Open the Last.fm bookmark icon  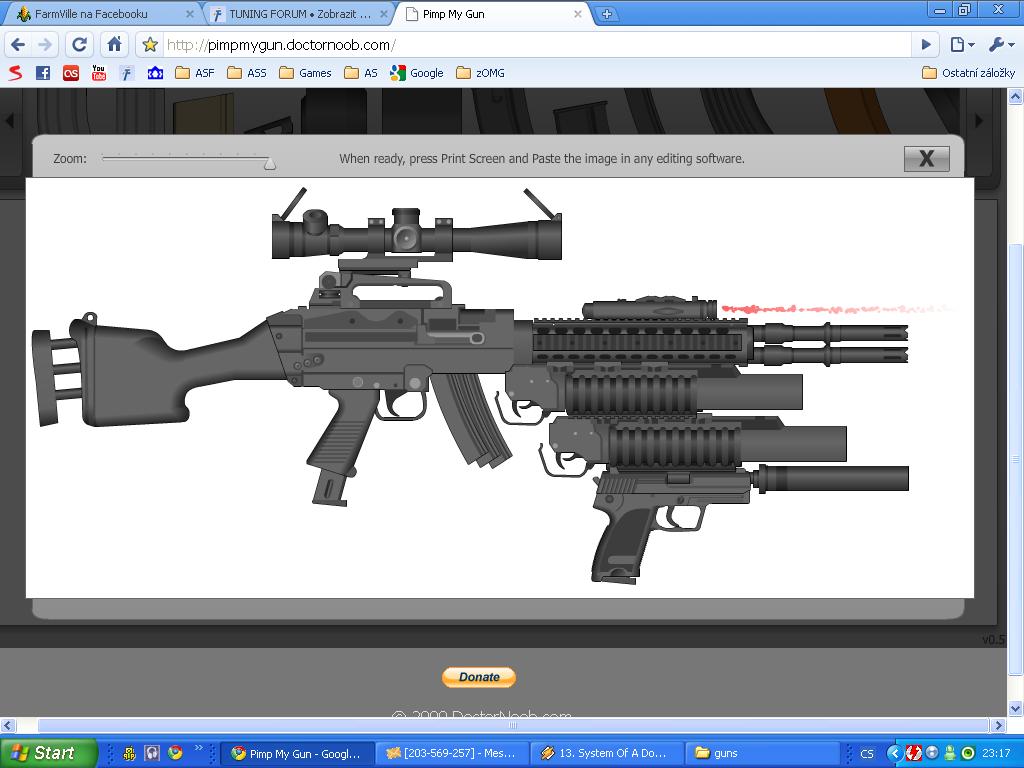click(x=70, y=72)
